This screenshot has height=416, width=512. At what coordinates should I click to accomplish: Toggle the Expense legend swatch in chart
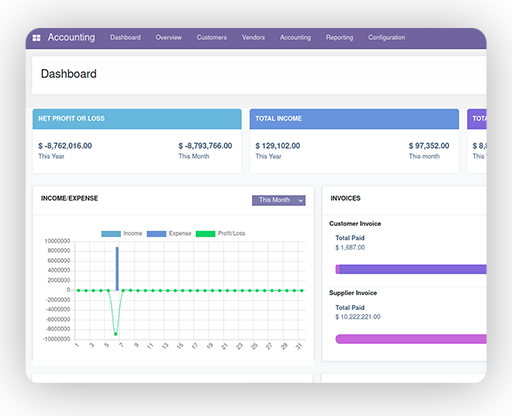coord(156,234)
